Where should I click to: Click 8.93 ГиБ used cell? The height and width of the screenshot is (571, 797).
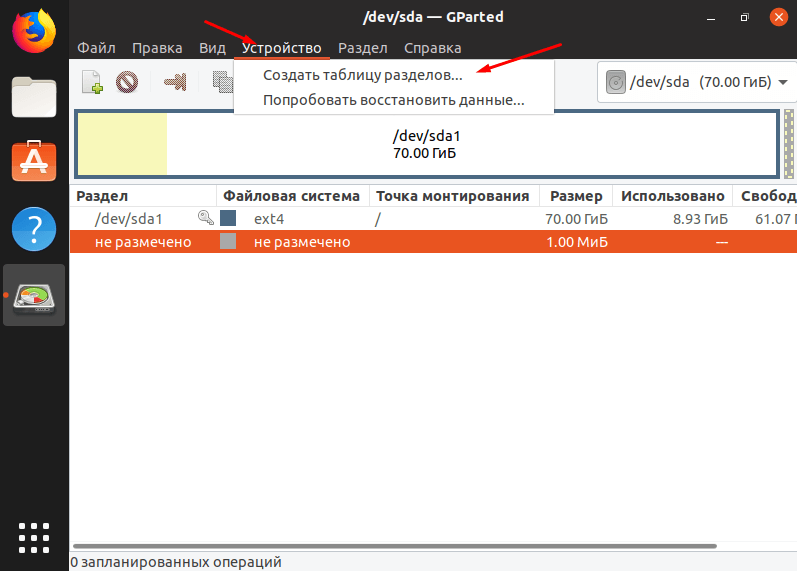[700, 219]
